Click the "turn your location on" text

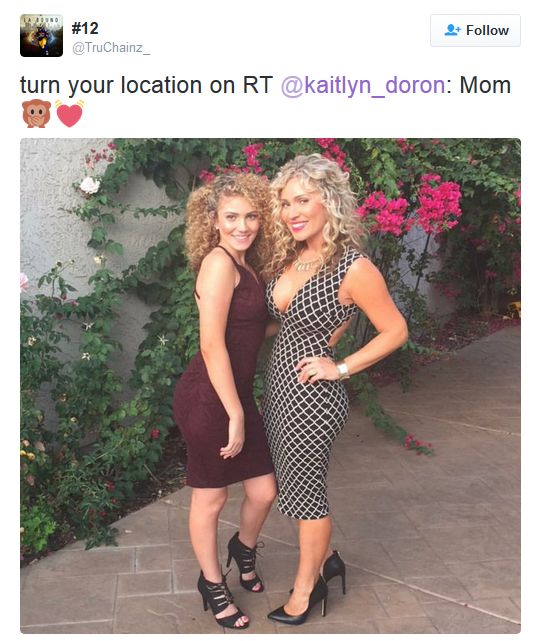tap(128, 85)
